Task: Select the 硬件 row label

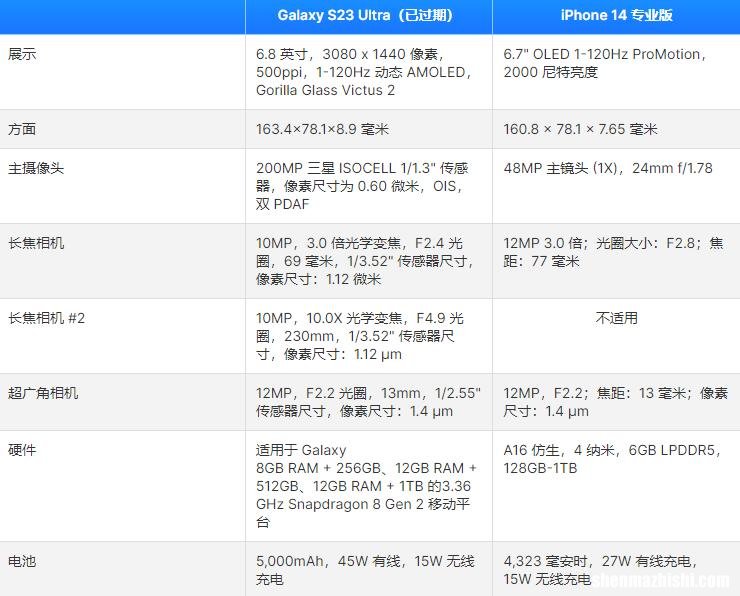Action: [x=22, y=450]
